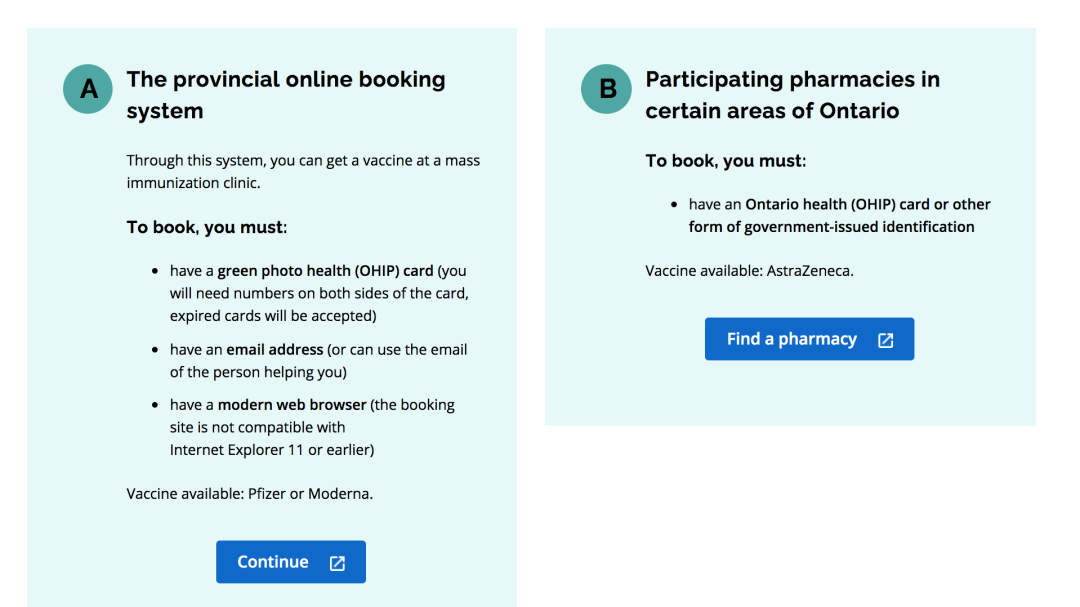Click the Participating pharmacies heading

(792, 95)
